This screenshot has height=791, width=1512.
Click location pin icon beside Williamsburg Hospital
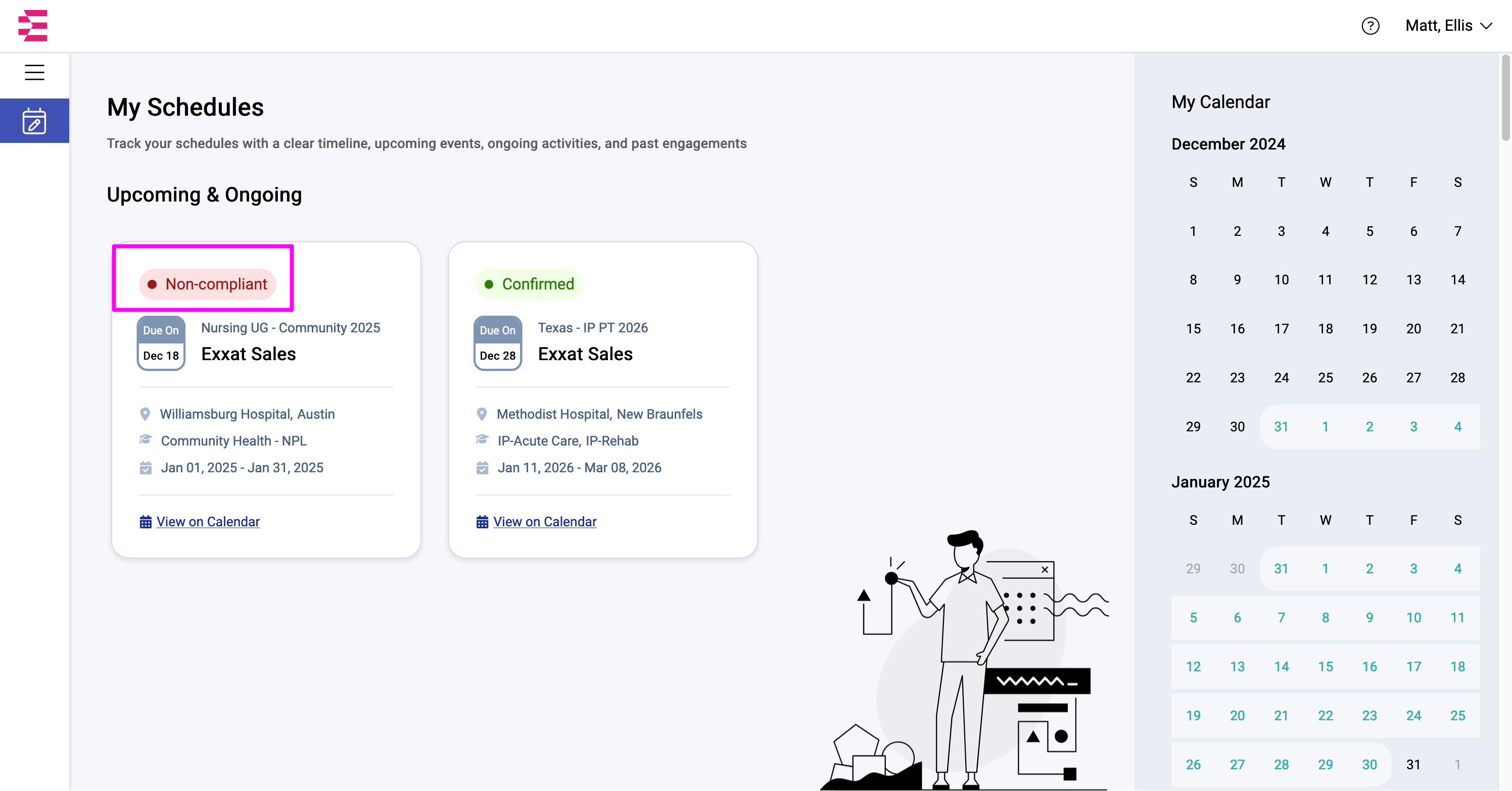pos(145,414)
